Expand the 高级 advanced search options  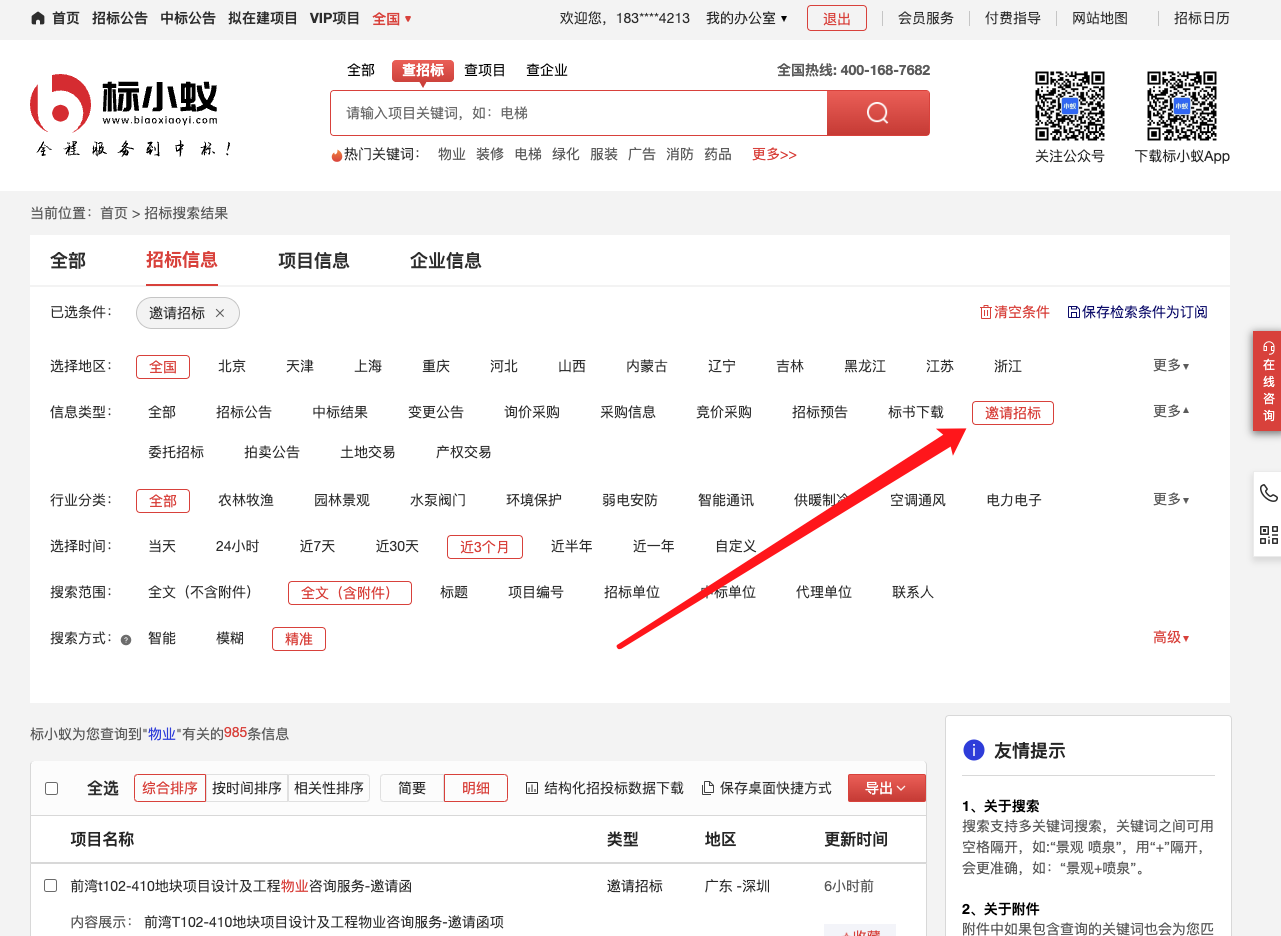[1170, 638]
